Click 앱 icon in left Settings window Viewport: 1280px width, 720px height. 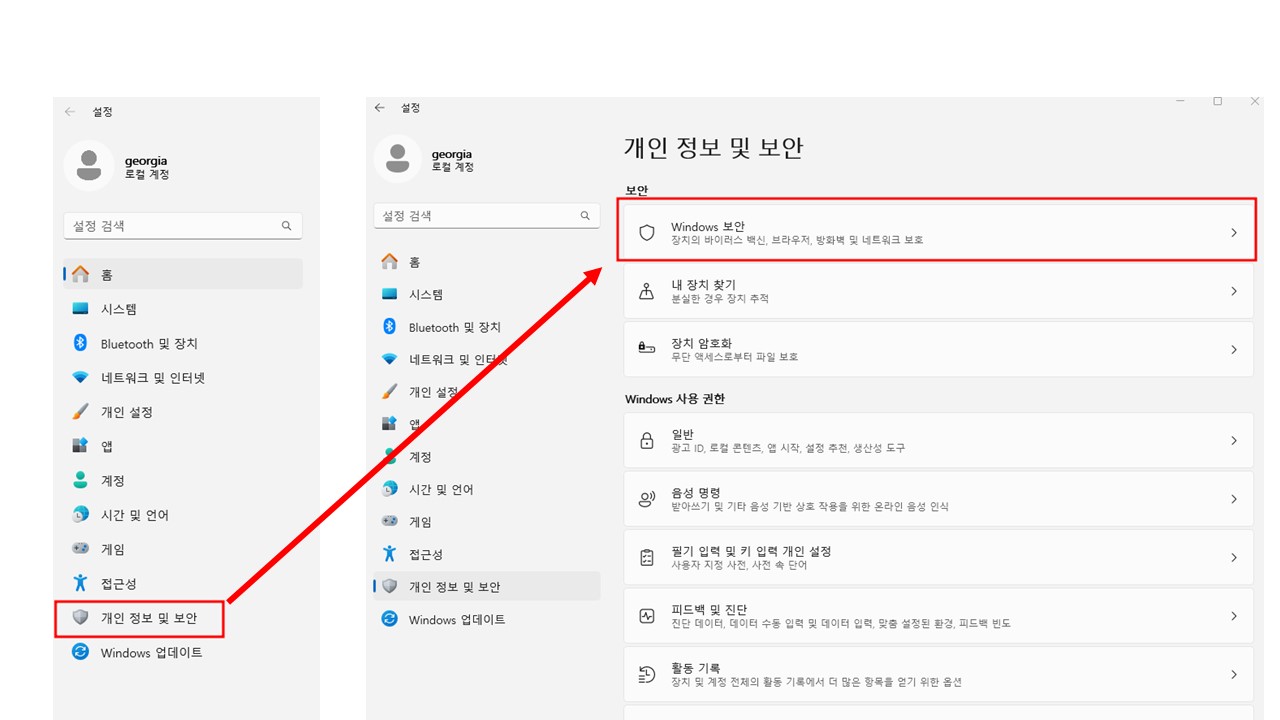point(81,446)
